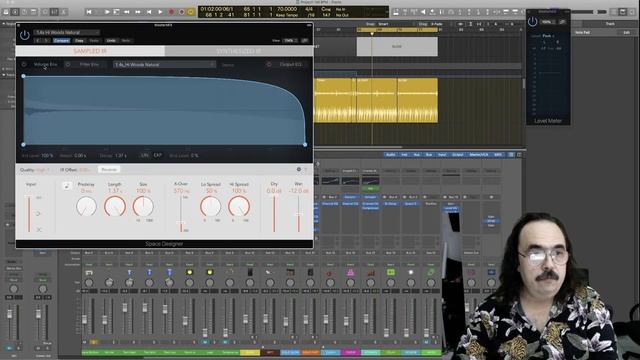Image resolution: width=640 pixels, height=360 pixels.
Task: Click the Predelay knob
Action: pyautogui.click(x=86, y=207)
